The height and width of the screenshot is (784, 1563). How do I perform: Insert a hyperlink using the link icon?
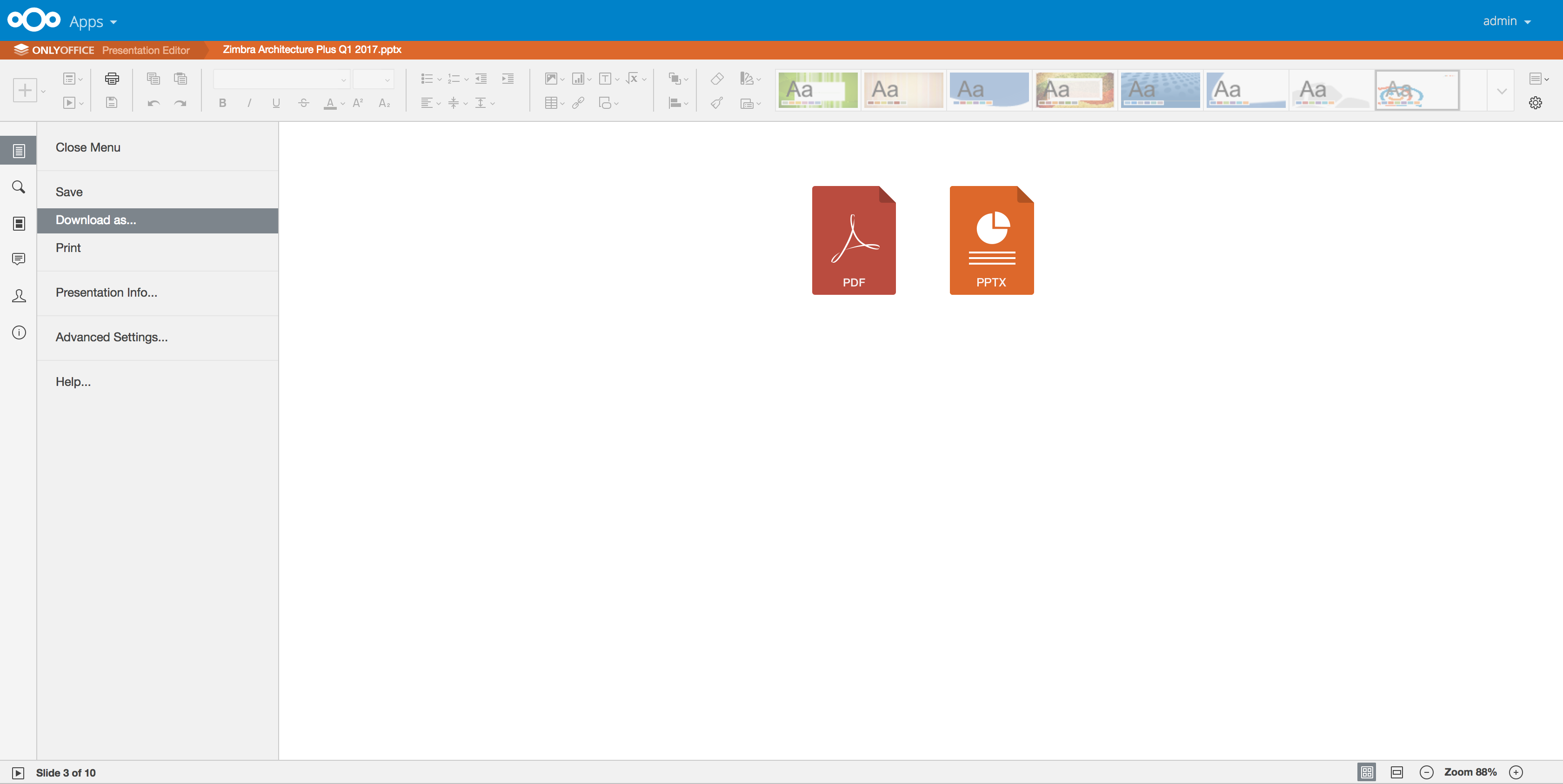[x=578, y=103]
